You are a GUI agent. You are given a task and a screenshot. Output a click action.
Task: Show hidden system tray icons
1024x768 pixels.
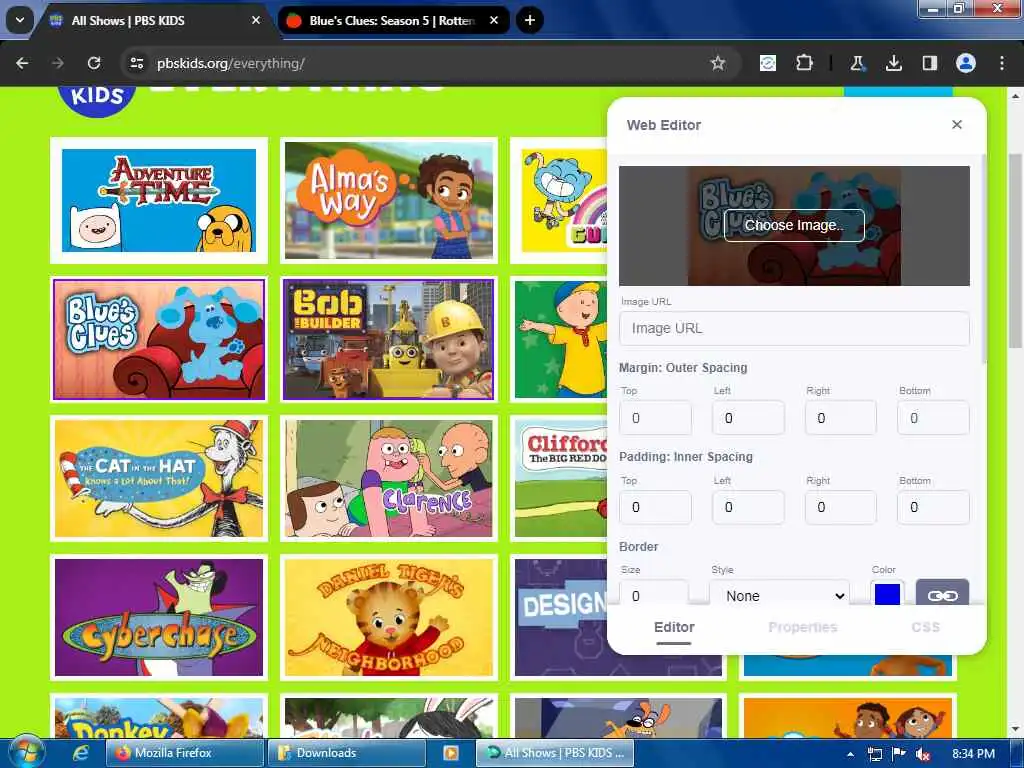pos(850,754)
